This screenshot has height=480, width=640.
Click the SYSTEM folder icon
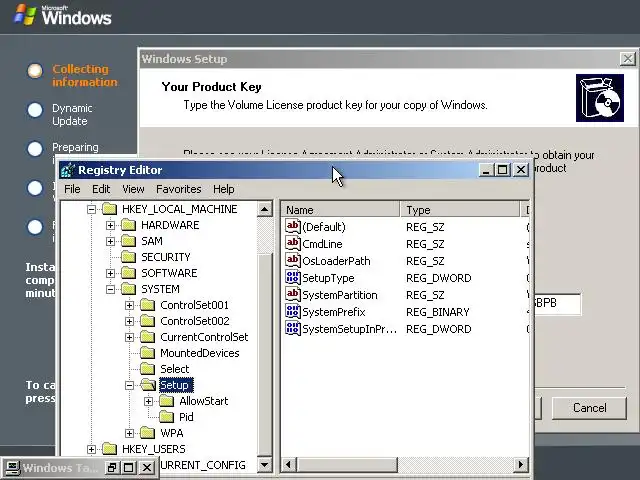coord(128,289)
